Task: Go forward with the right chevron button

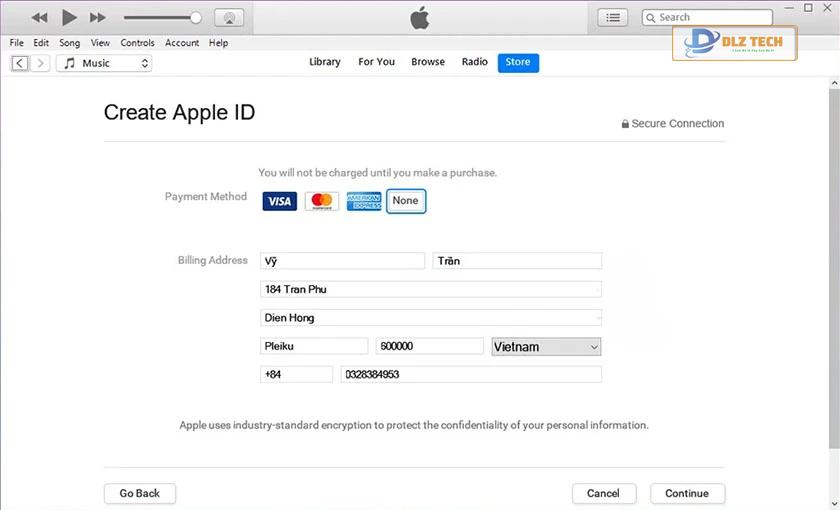Action: pyautogui.click(x=40, y=63)
